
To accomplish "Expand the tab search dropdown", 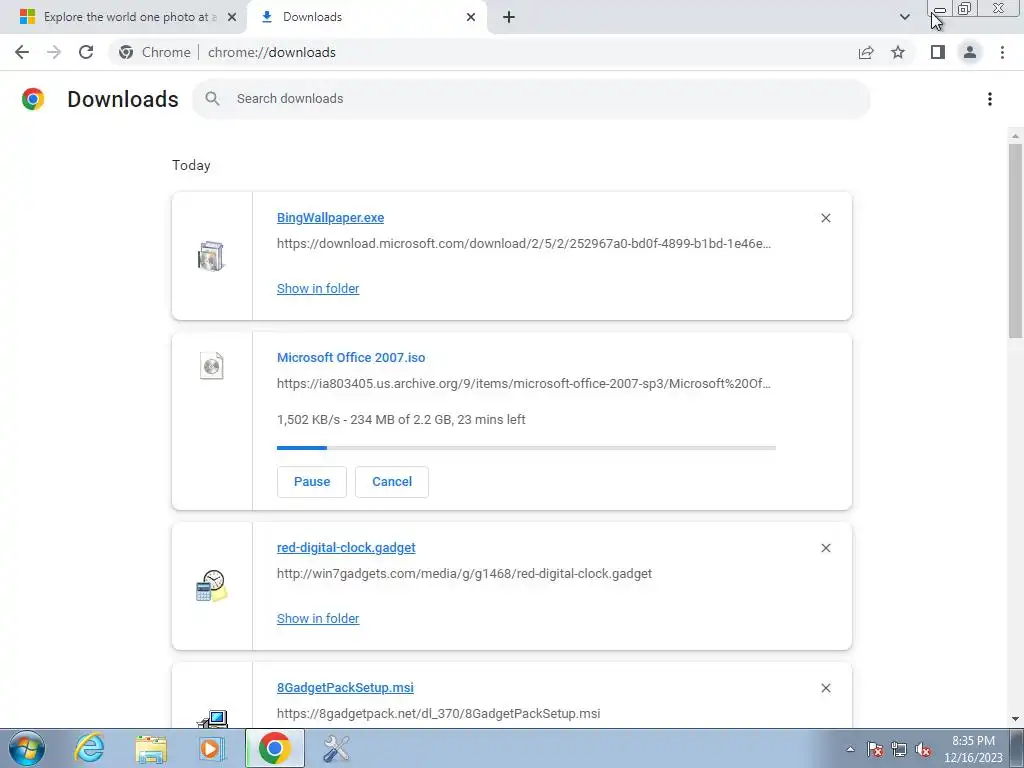I will pos(904,17).
